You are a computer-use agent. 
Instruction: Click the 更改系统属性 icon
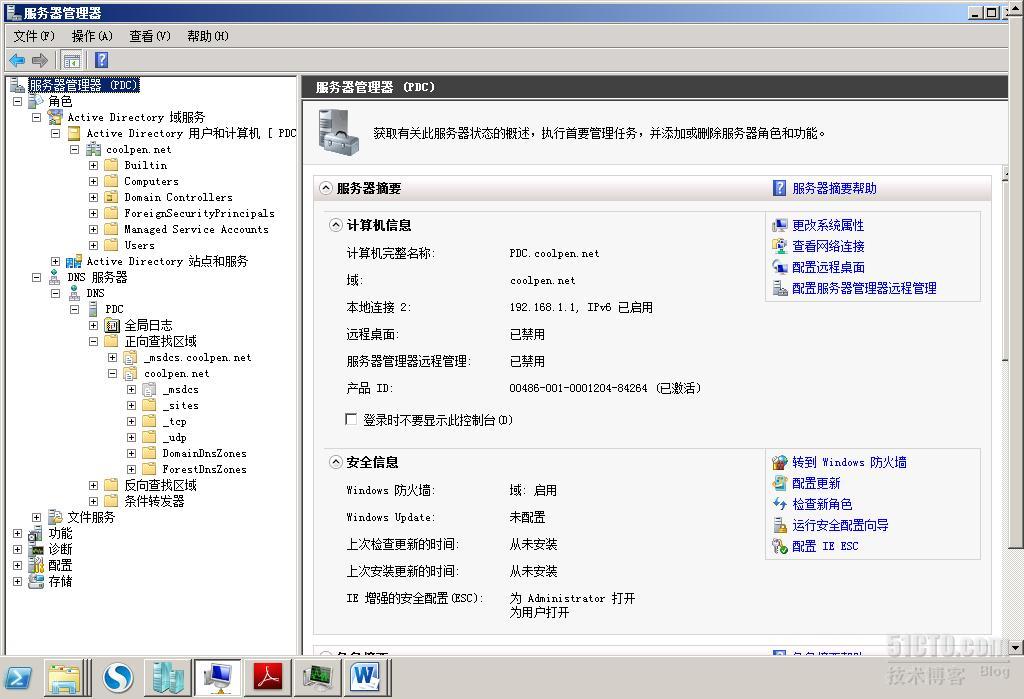coord(780,225)
